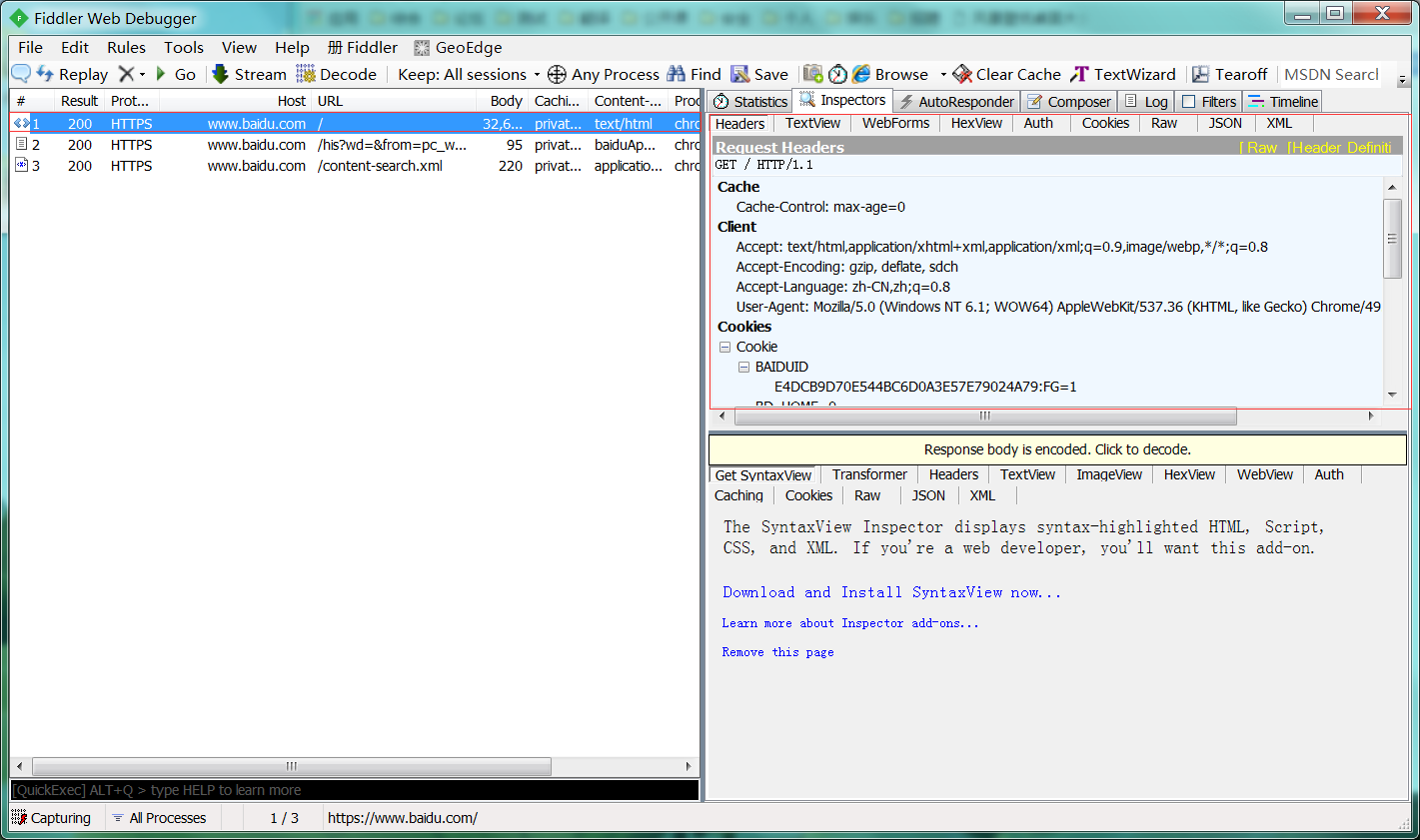1420x840 pixels.
Task: Select the request TextView inspector tab
Action: point(812,123)
